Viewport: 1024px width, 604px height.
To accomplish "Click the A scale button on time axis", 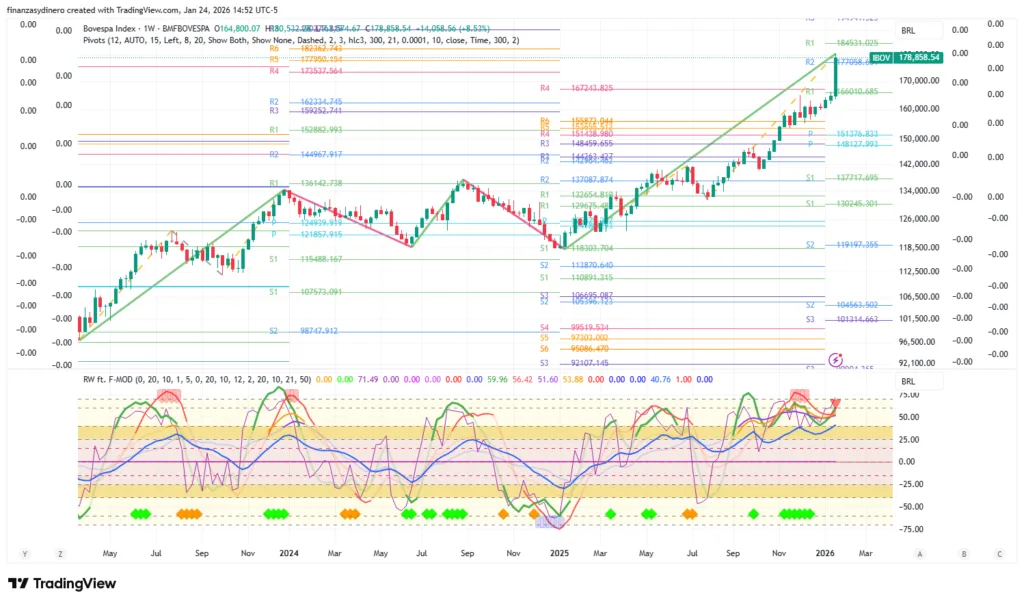I will 919,553.
